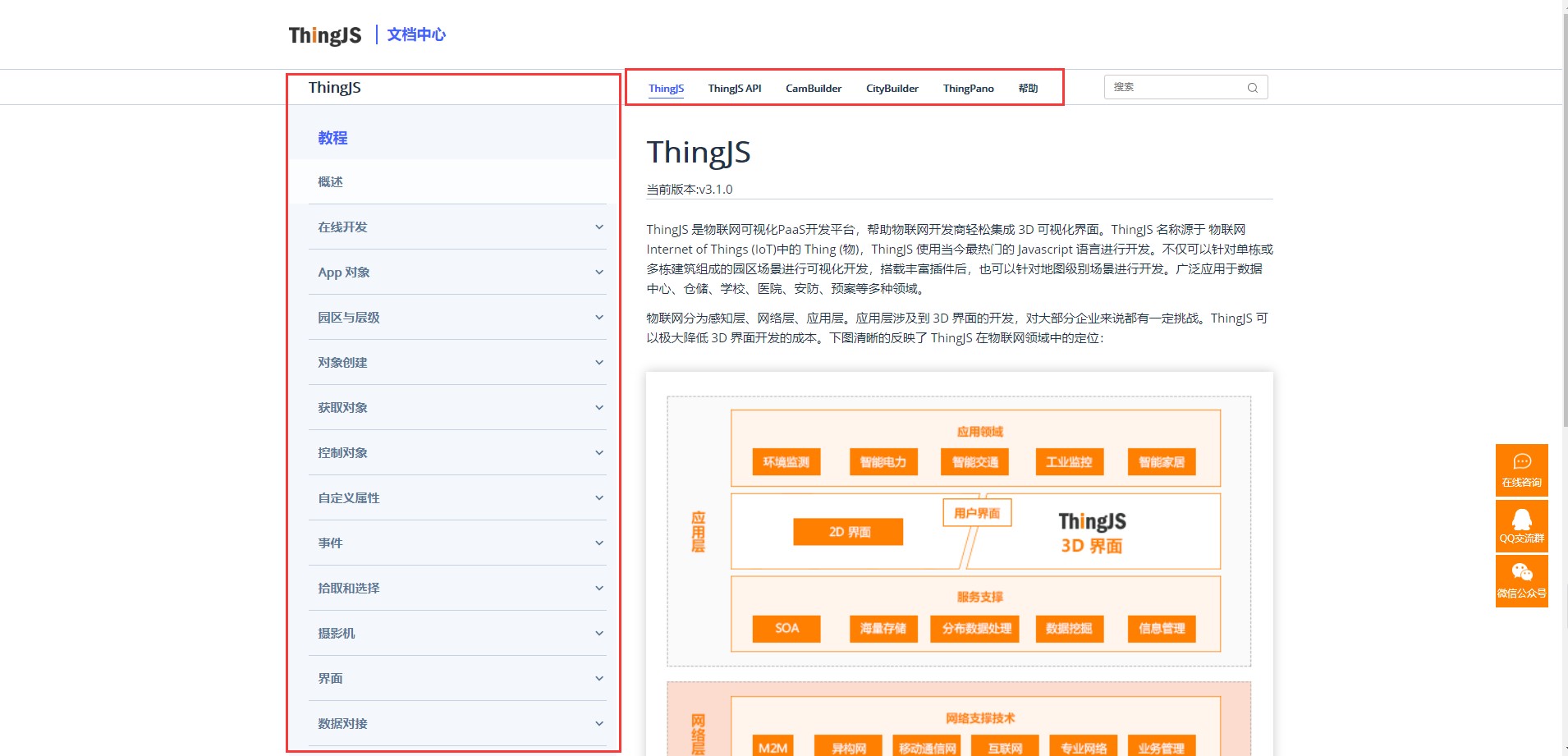The image size is (1568, 756).
Task: Expand the 数据对接 section
Action: pos(457,724)
